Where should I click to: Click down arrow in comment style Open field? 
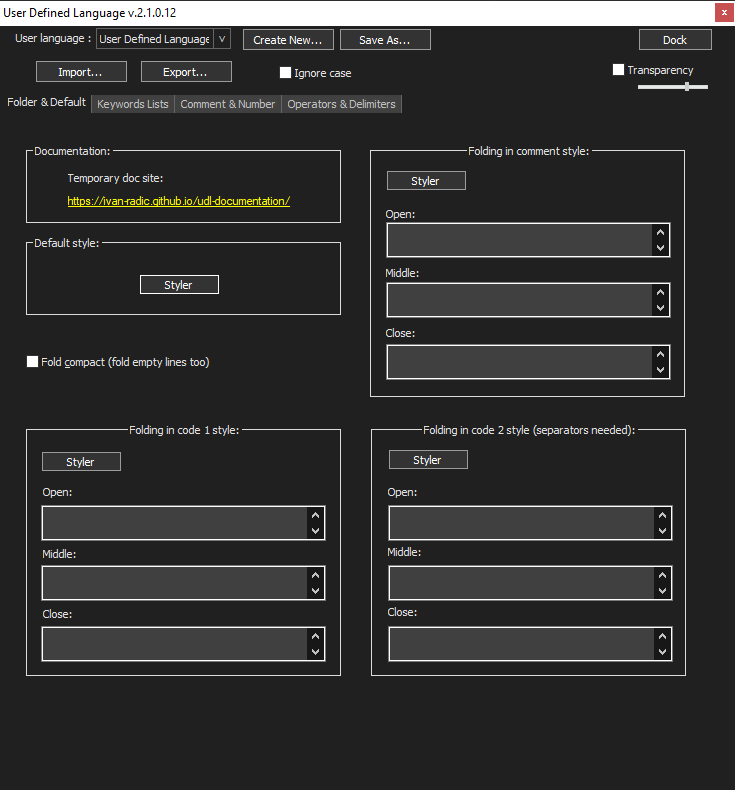(x=660, y=248)
